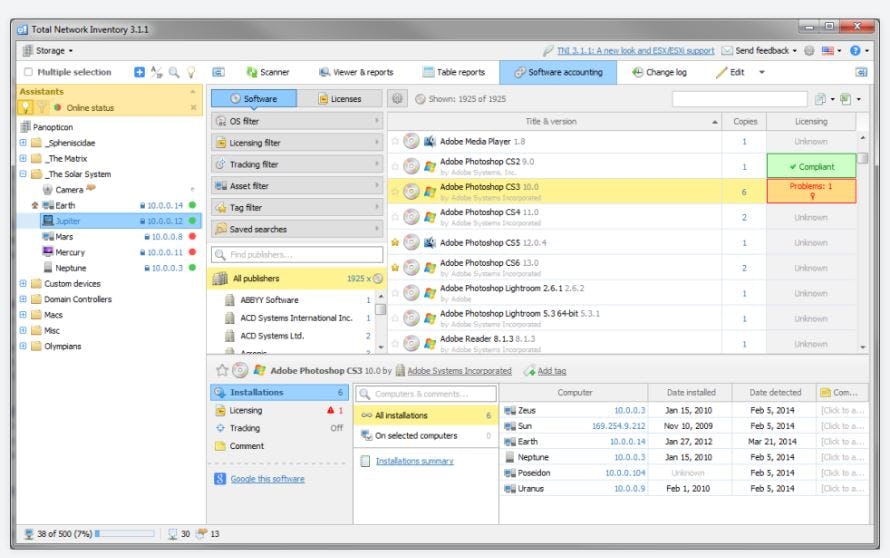Click the Edit button

[731, 72]
